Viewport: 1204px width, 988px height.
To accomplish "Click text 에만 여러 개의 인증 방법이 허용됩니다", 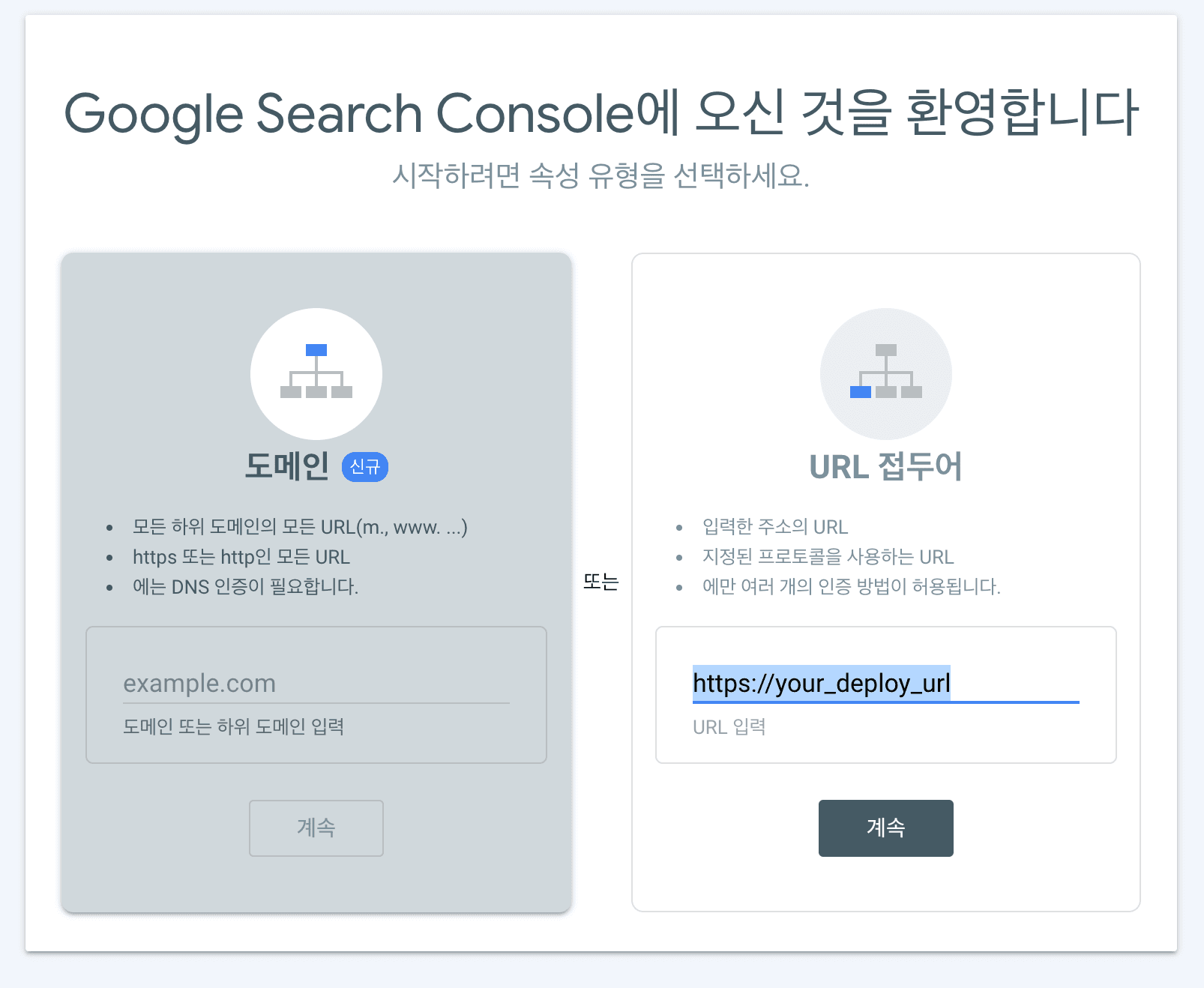I will [852, 586].
